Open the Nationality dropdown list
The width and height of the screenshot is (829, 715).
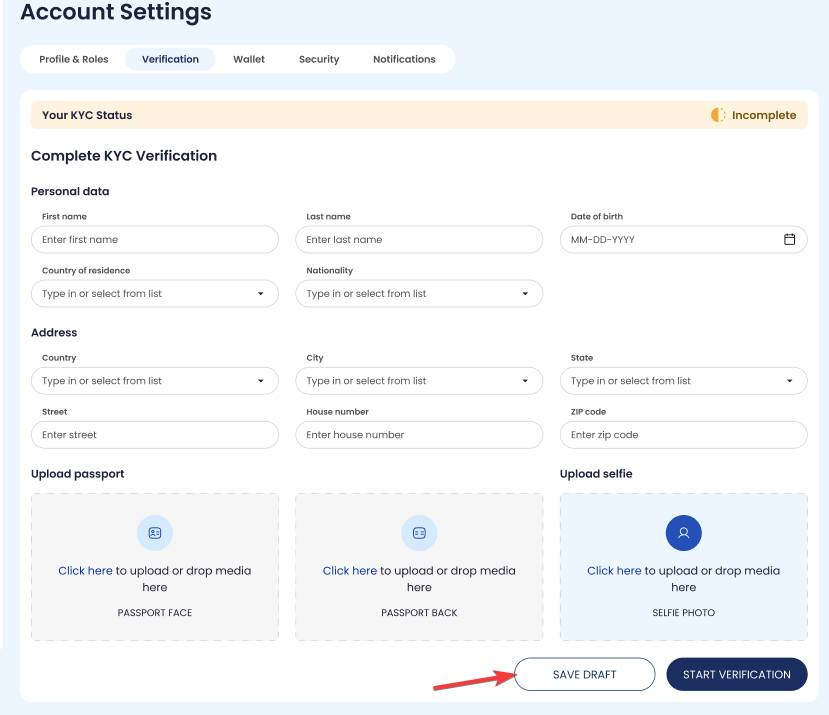point(525,294)
